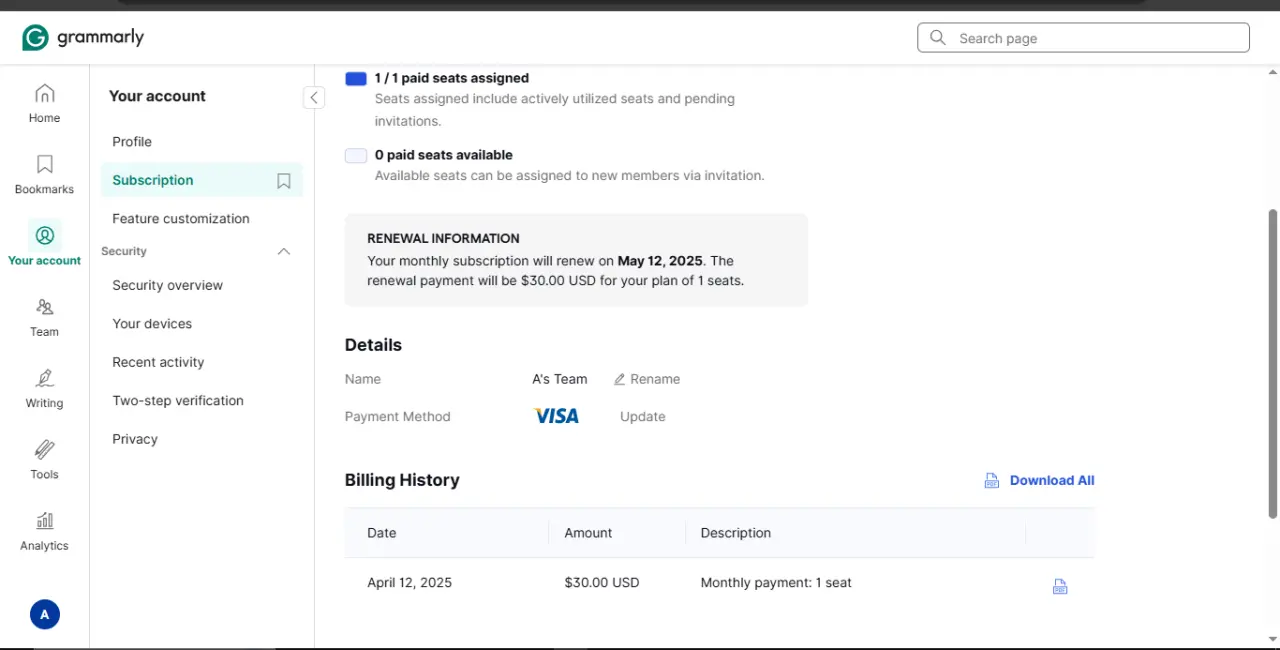
Task: Open the Tools section icon
Action: [x=44, y=449]
